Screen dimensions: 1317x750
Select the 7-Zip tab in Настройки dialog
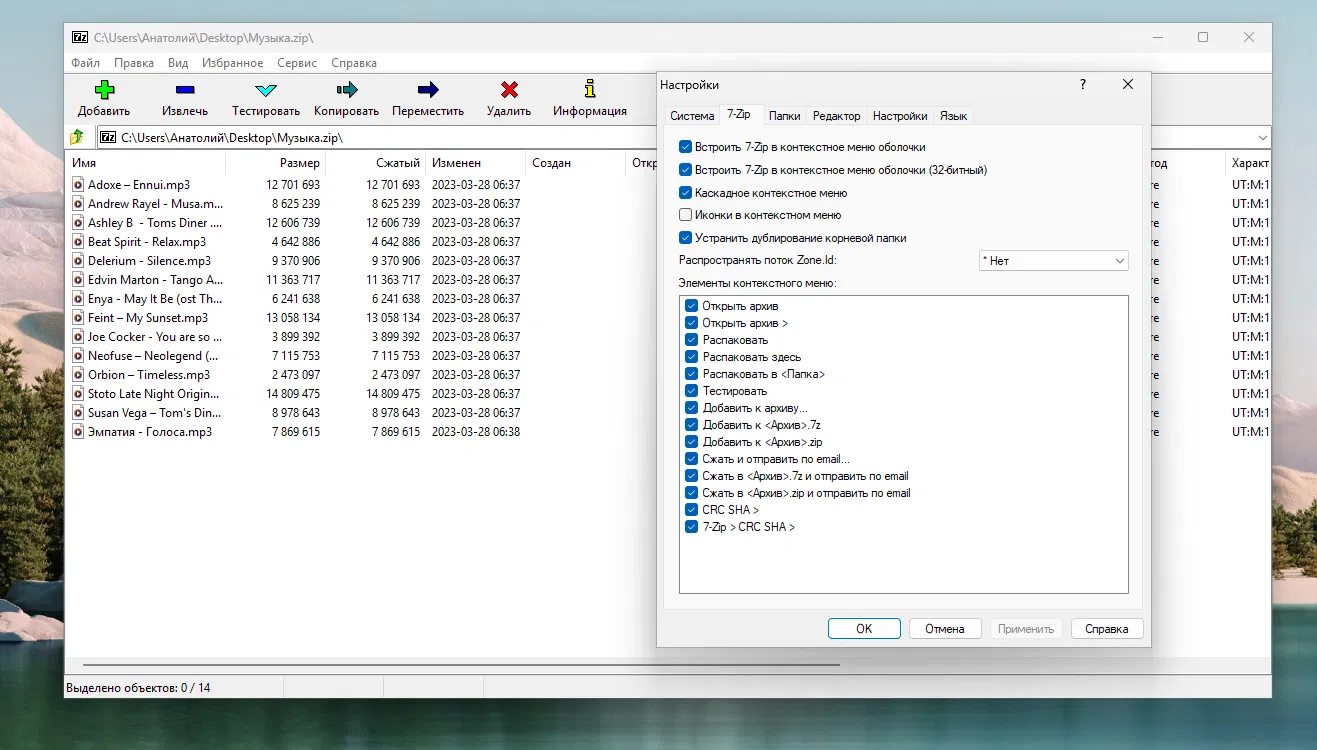(741, 115)
